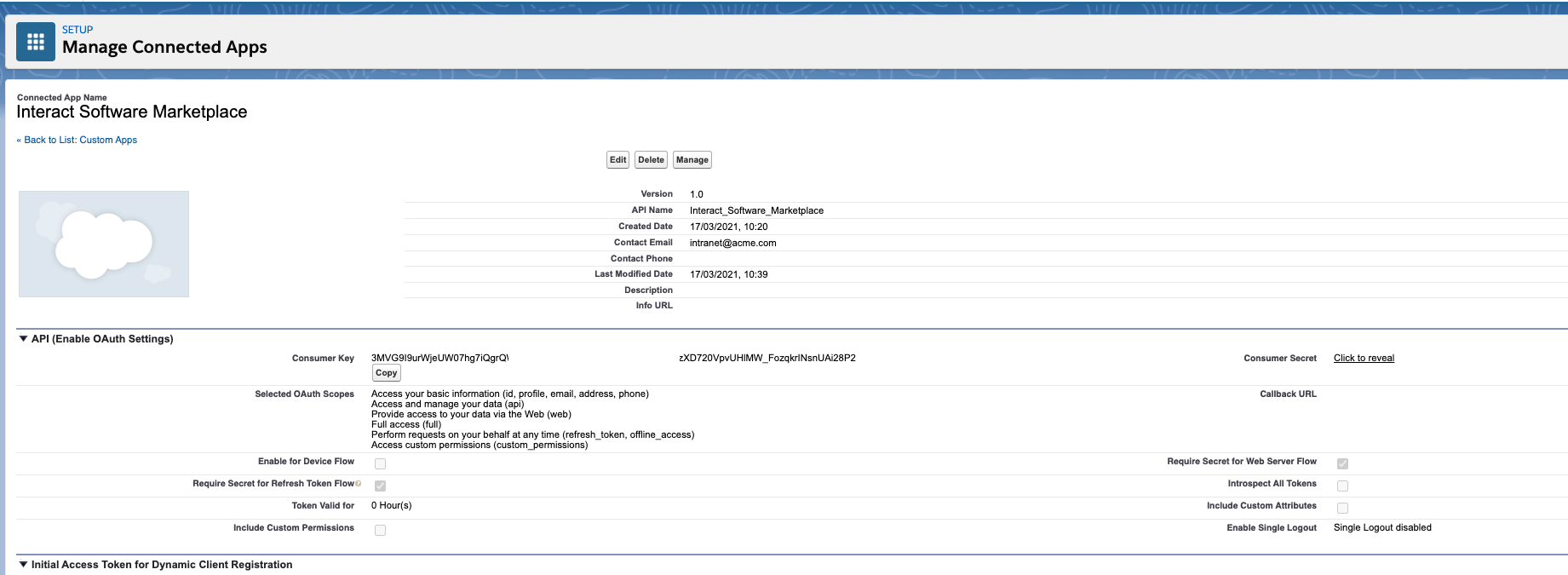
Task: Toggle Include Custom Attributes checkbox
Action: (x=1342, y=508)
